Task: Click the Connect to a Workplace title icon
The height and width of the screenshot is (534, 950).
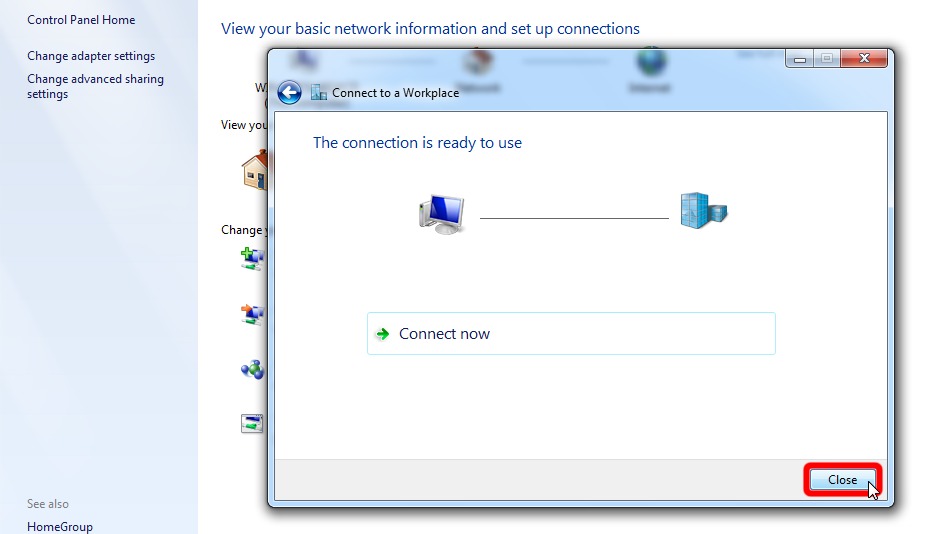Action: pyautogui.click(x=319, y=93)
